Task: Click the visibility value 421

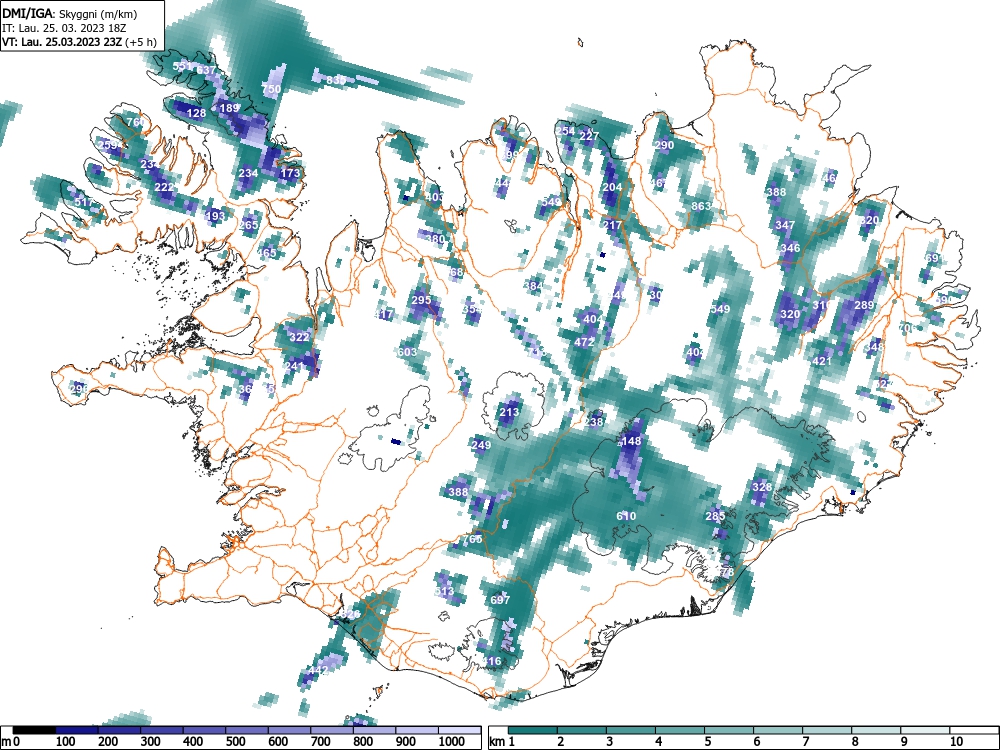Action: point(822,361)
